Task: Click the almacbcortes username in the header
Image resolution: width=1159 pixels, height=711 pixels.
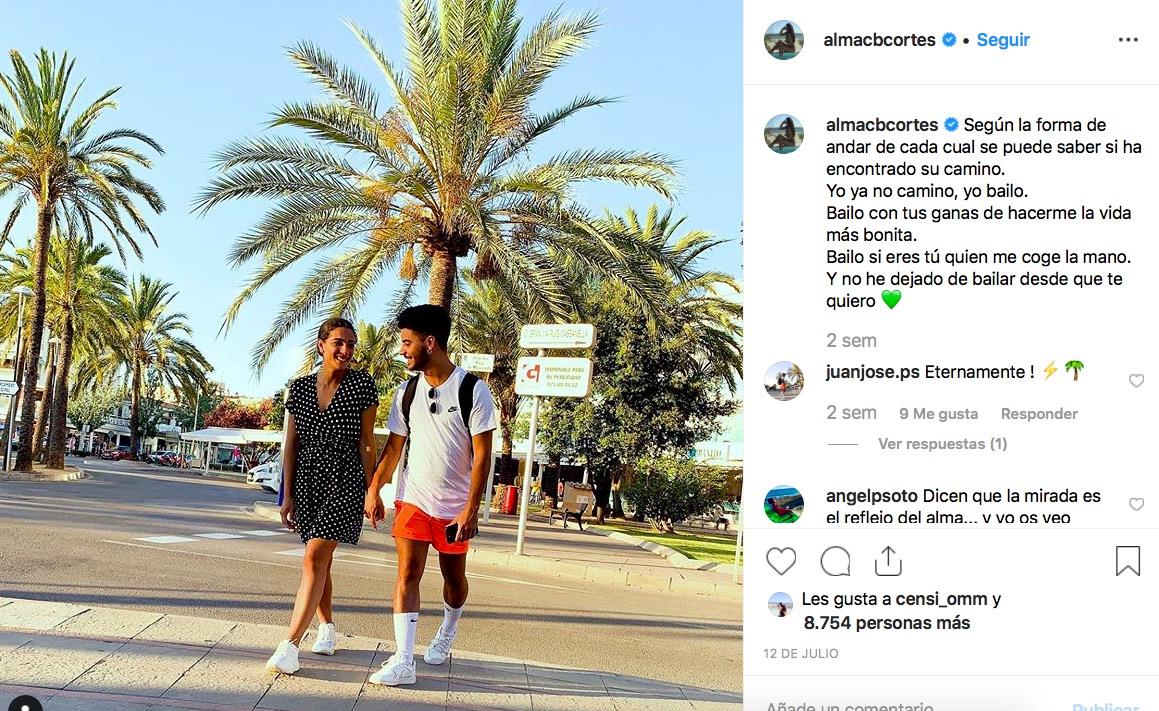Action: point(880,40)
